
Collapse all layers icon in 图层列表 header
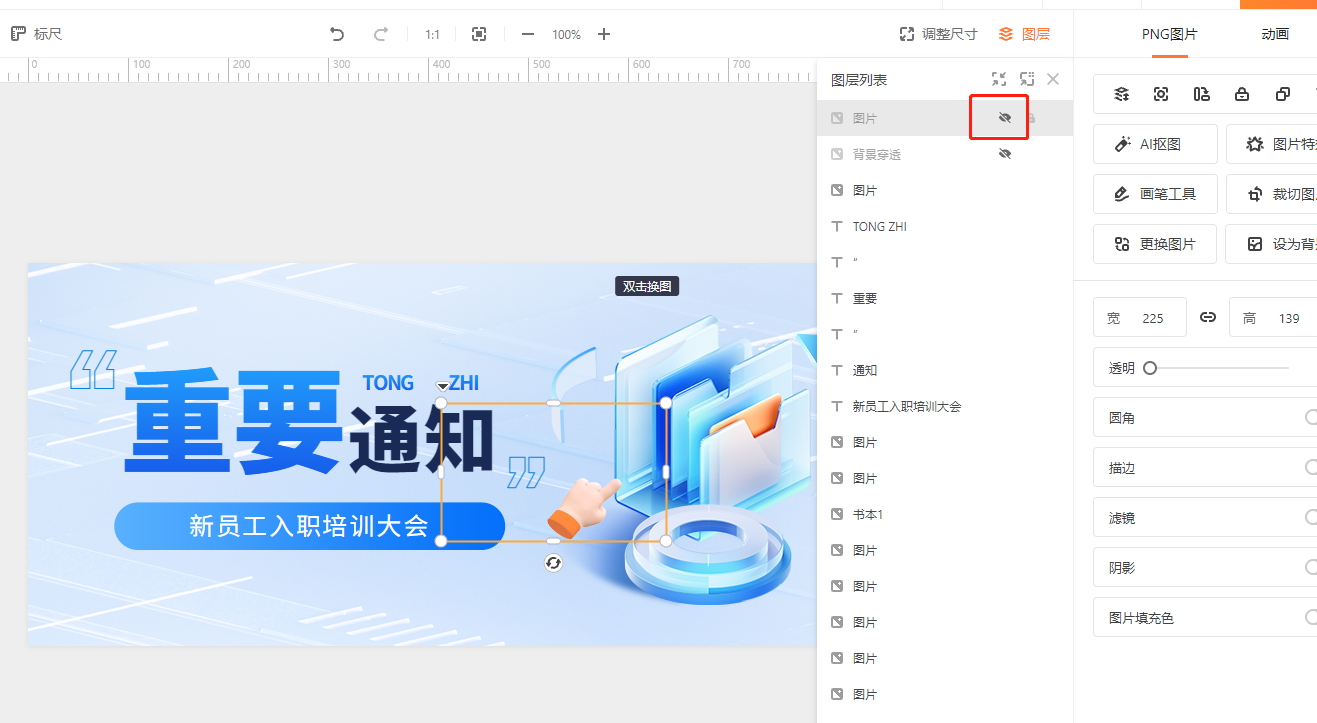pyautogui.click(x=999, y=79)
